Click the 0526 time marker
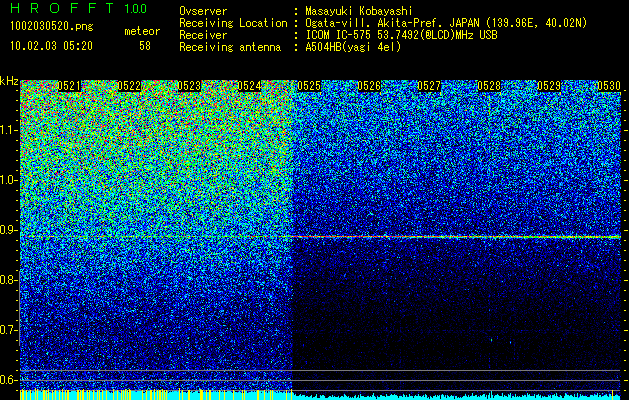Image resolution: width=629 pixels, height=400 pixels. [369, 86]
